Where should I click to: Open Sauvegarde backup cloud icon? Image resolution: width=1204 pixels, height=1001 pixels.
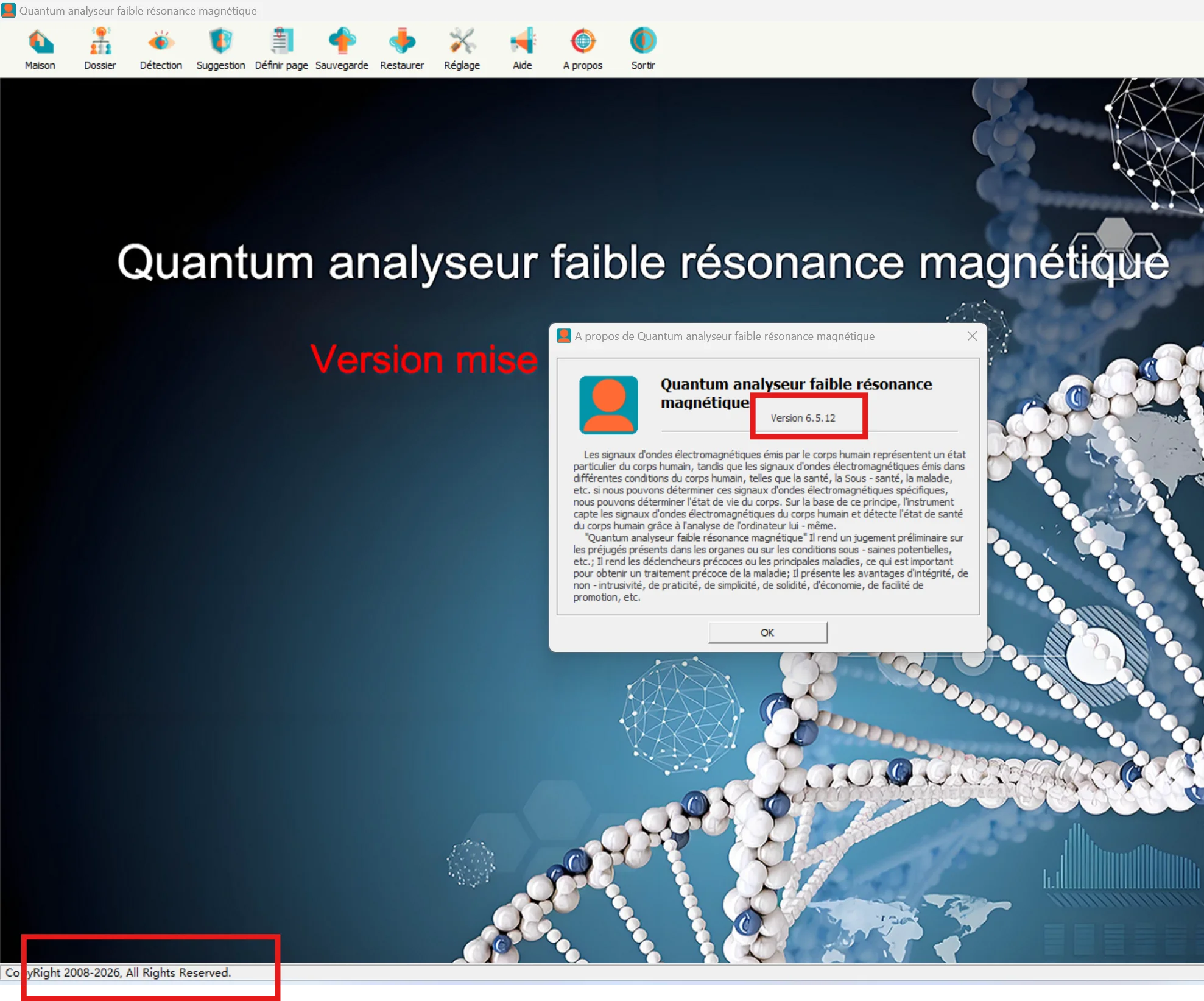coord(342,42)
